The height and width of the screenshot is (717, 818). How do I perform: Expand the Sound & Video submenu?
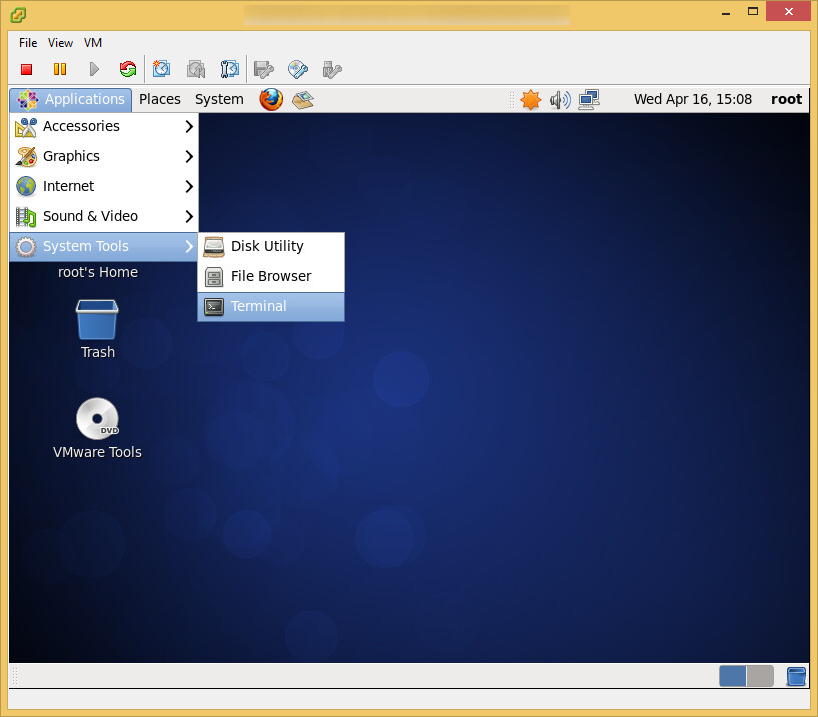(x=89, y=216)
